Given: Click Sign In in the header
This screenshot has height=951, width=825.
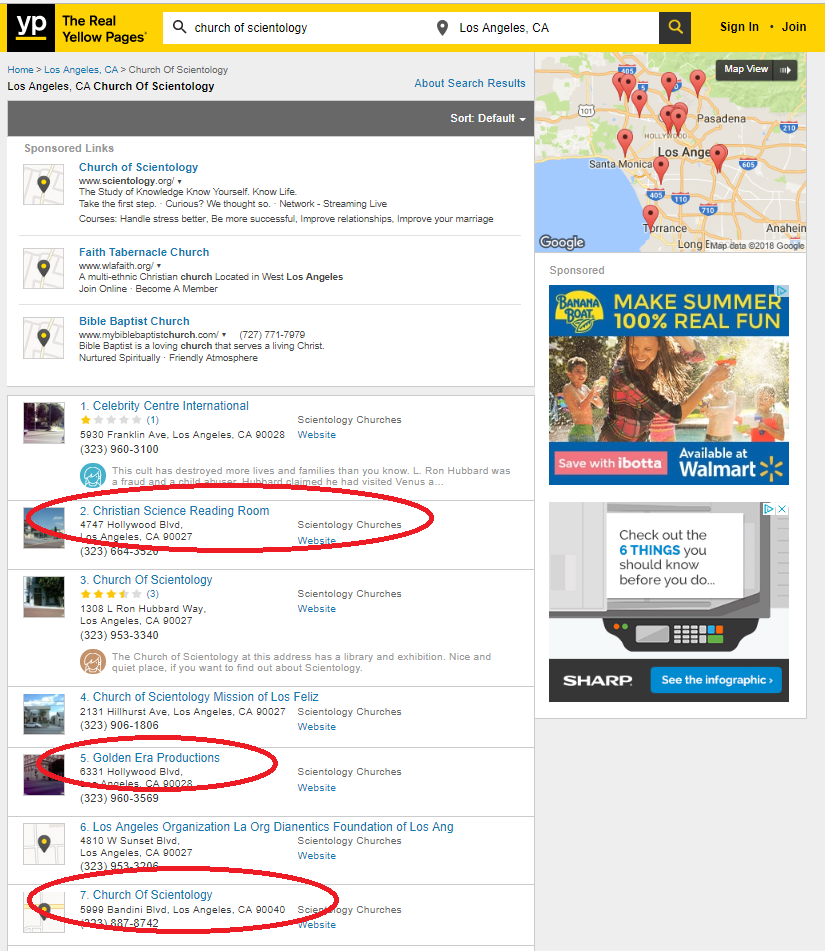Looking at the screenshot, I should pyautogui.click(x=739, y=27).
